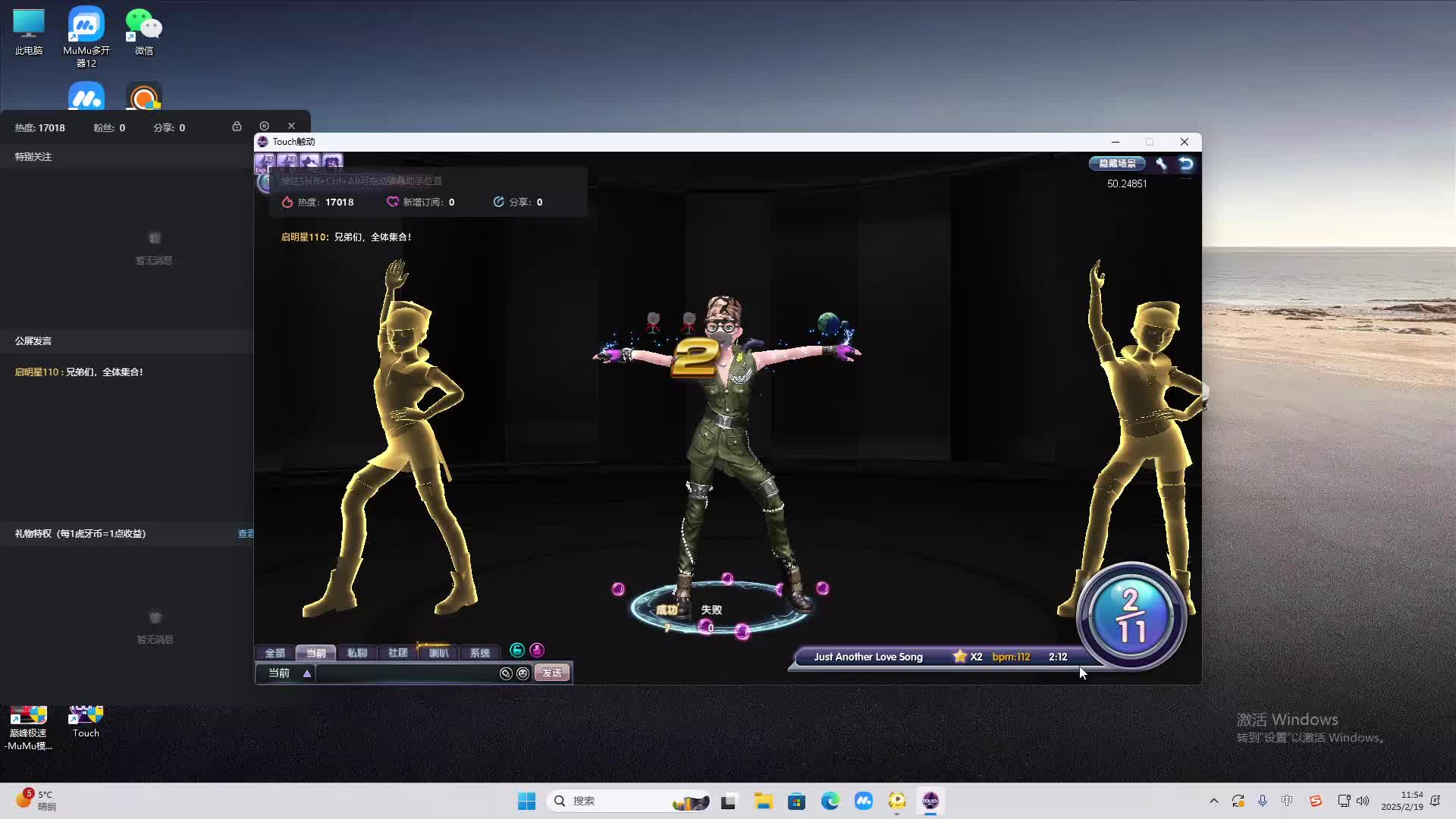Click the blue return arrow icon
The width and height of the screenshot is (1456, 819).
tap(1186, 163)
